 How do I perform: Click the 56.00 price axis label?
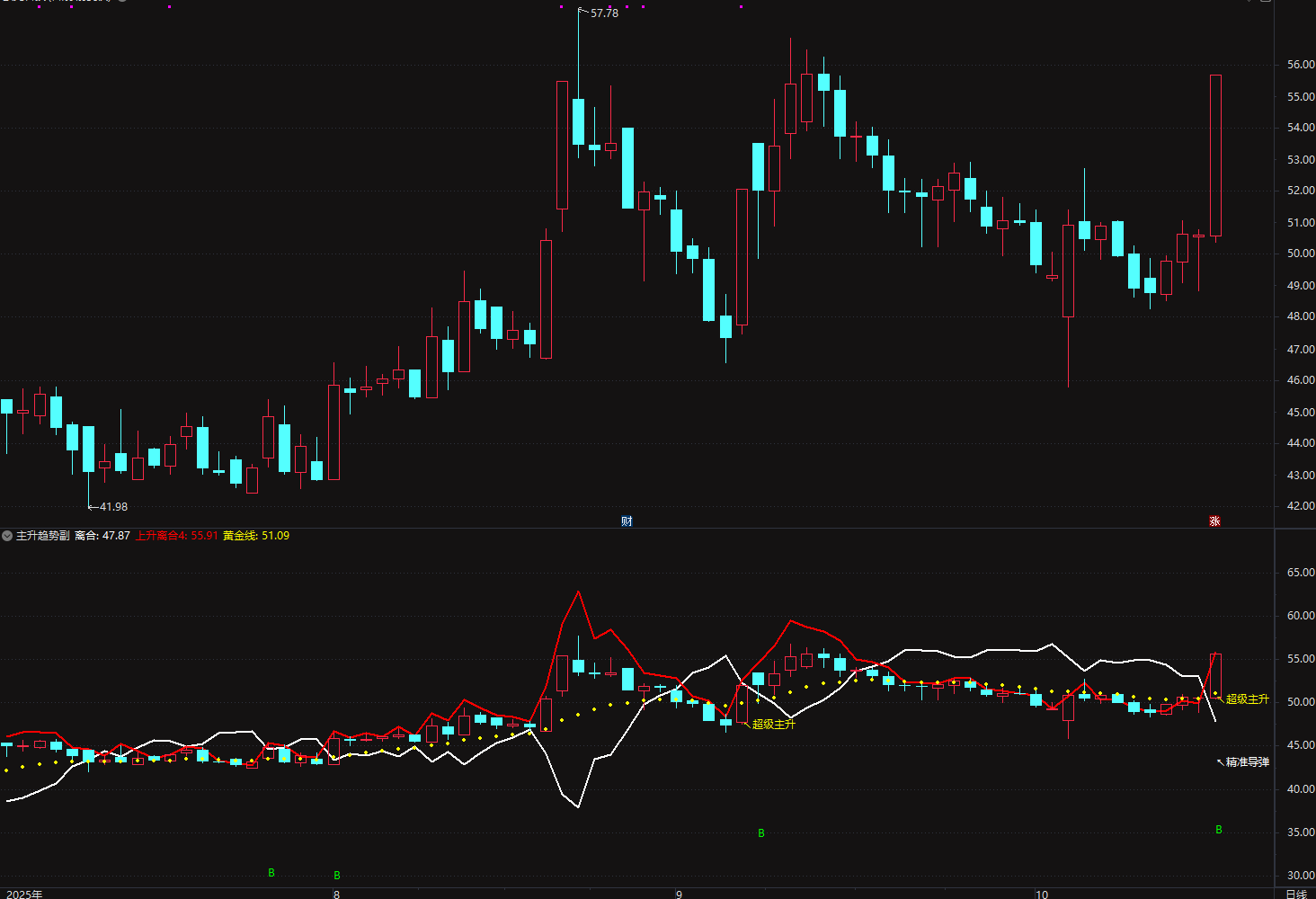(1301, 65)
